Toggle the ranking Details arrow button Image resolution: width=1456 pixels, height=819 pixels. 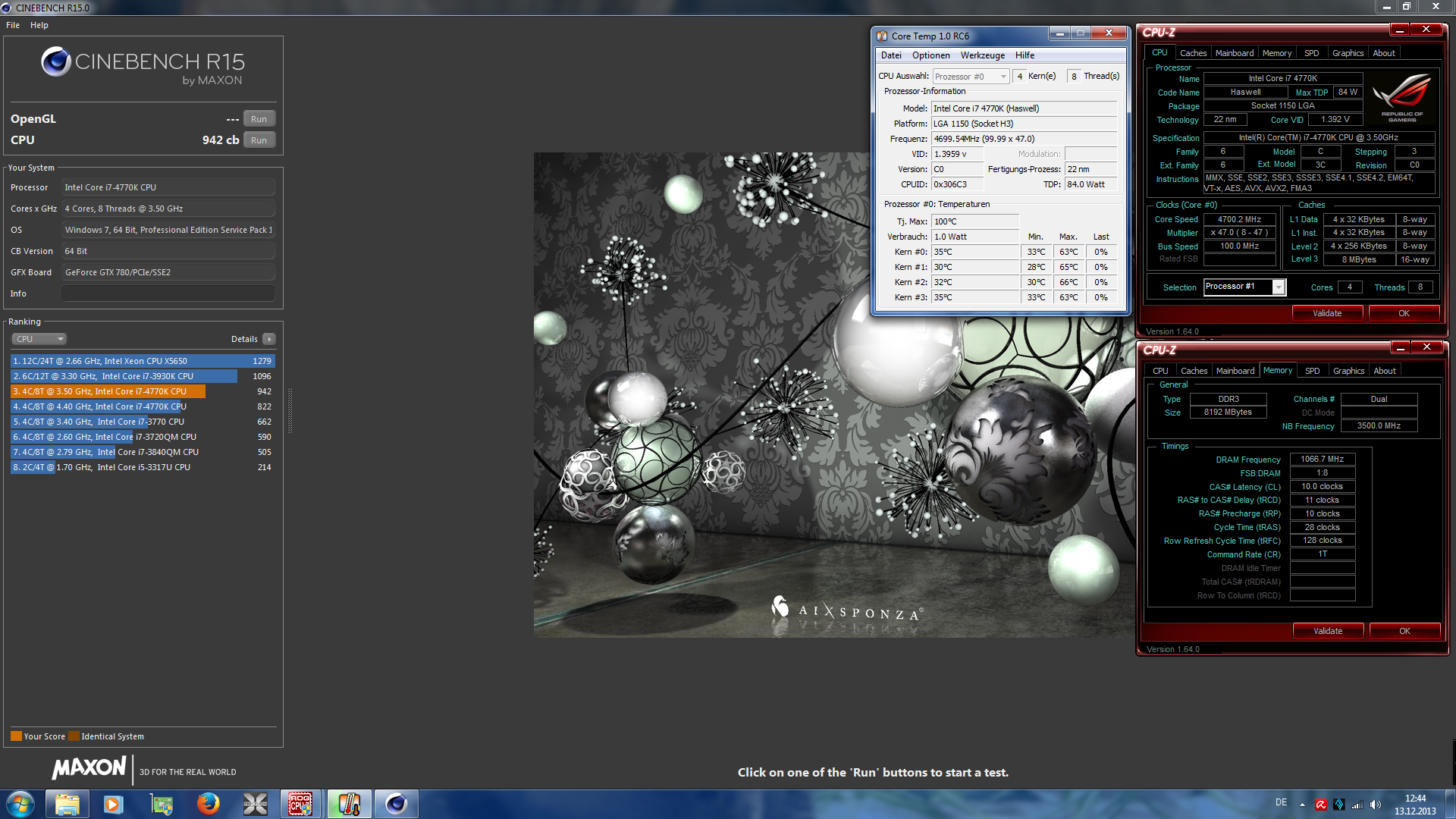(x=269, y=339)
